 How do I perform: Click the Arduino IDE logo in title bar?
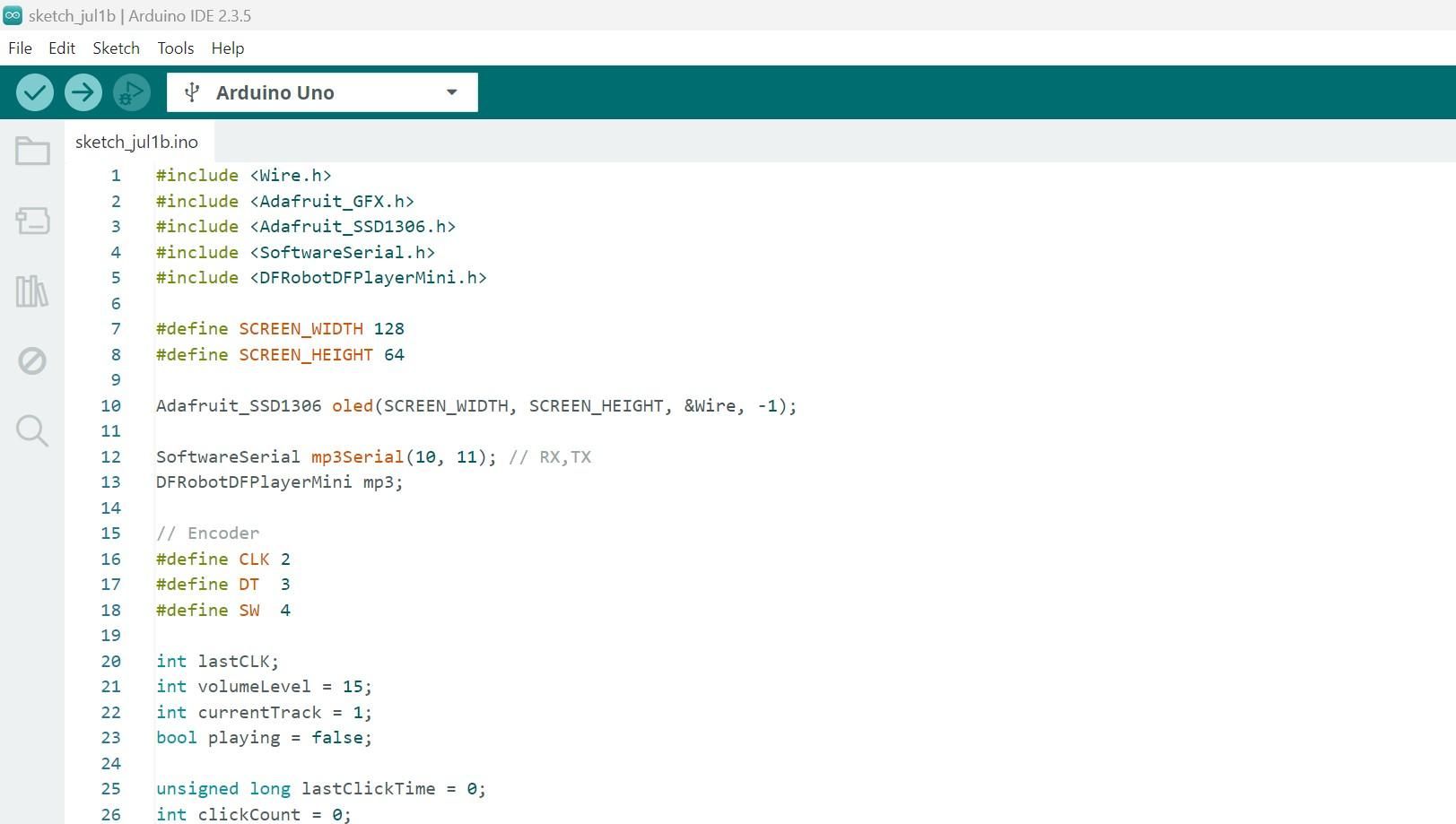13,15
